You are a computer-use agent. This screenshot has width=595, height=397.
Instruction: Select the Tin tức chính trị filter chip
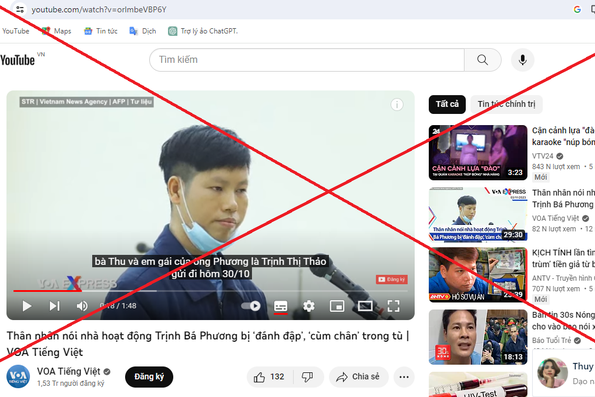[x=507, y=104]
